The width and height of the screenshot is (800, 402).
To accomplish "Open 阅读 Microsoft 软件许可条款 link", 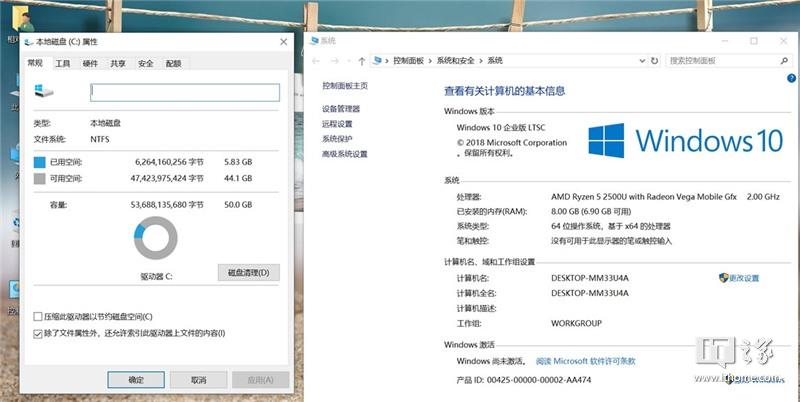I will 585,361.
